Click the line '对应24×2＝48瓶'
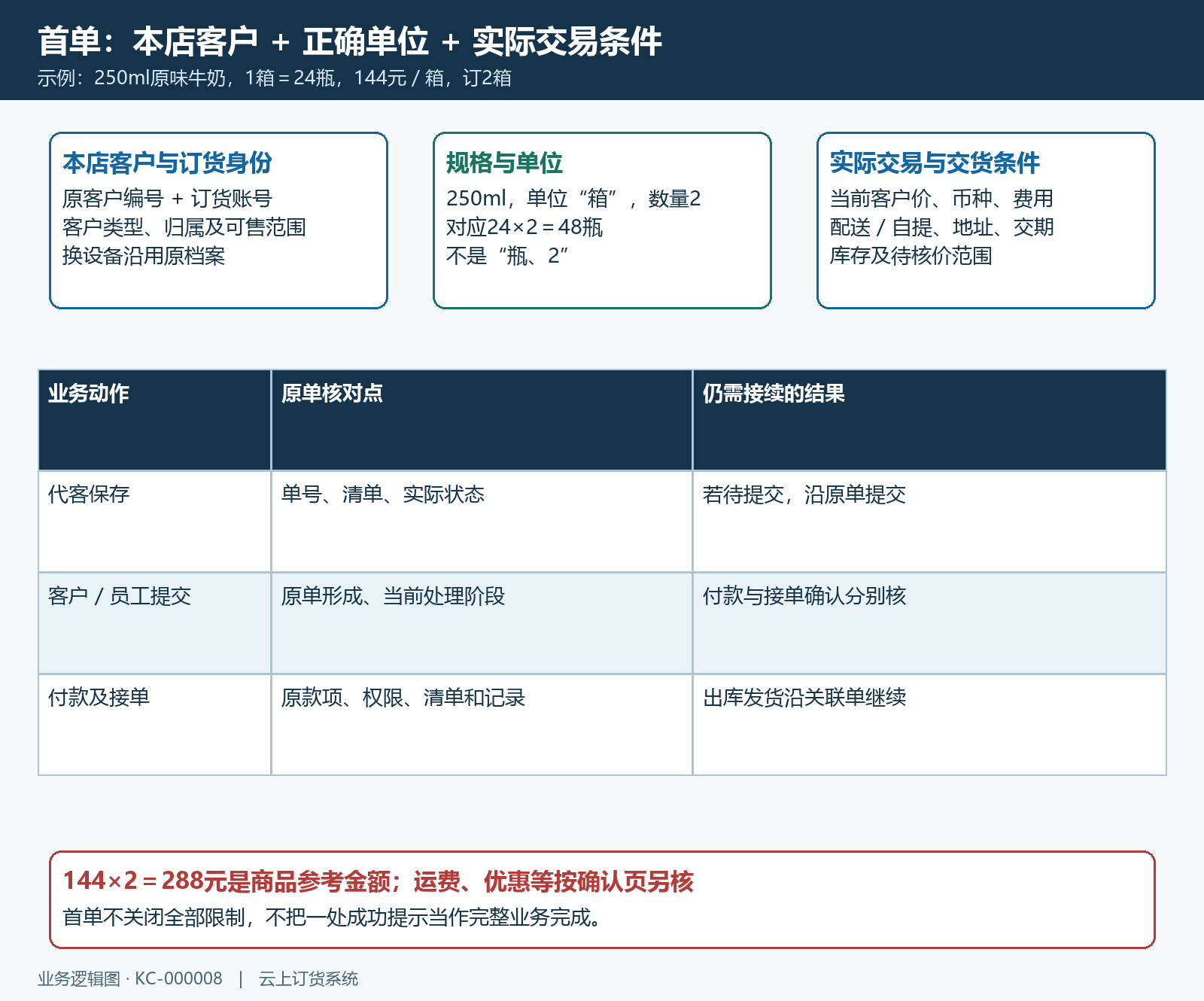This screenshot has height=1001, width=1204. pos(524,227)
